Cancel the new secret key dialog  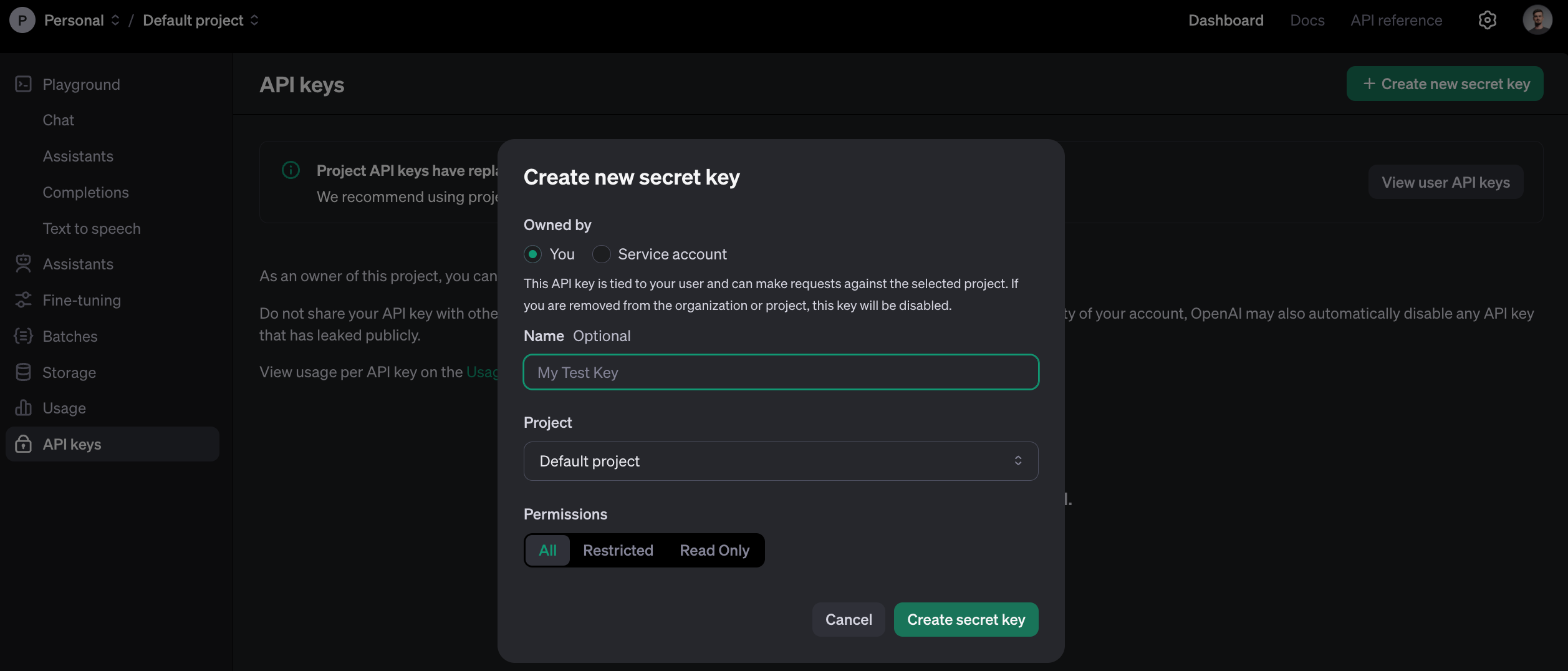click(x=848, y=620)
